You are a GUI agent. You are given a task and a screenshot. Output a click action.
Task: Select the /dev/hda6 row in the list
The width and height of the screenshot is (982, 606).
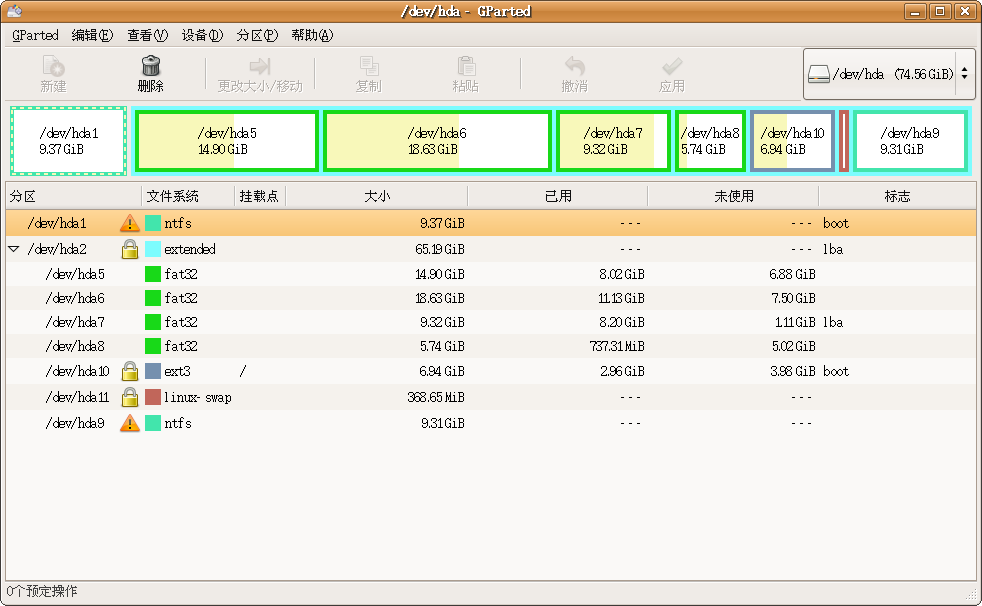(491, 298)
